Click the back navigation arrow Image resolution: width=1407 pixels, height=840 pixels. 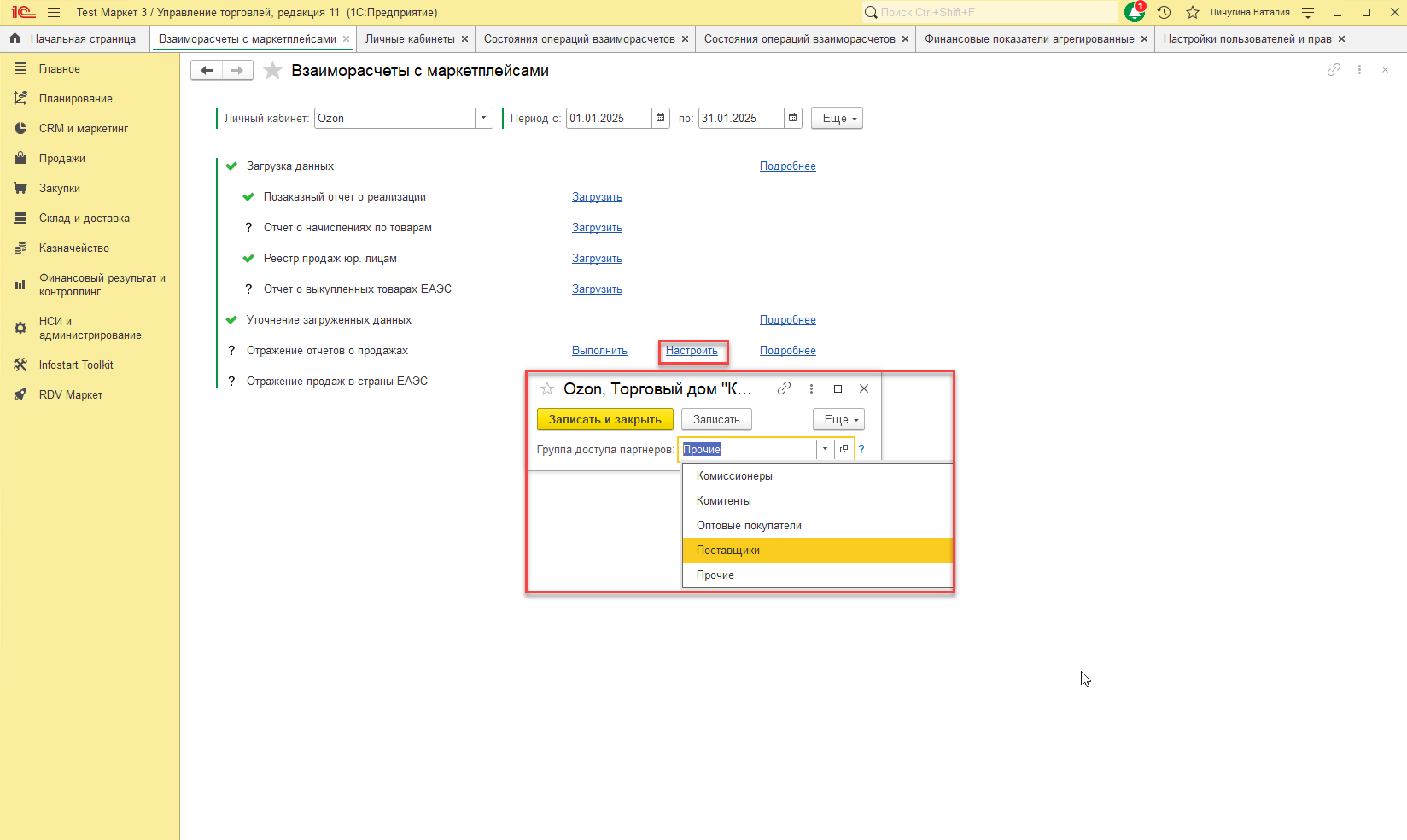click(x=207, y=70)
